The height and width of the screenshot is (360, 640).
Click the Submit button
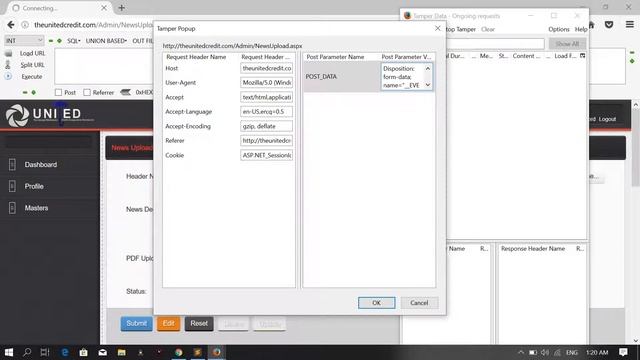pos(136,323)
